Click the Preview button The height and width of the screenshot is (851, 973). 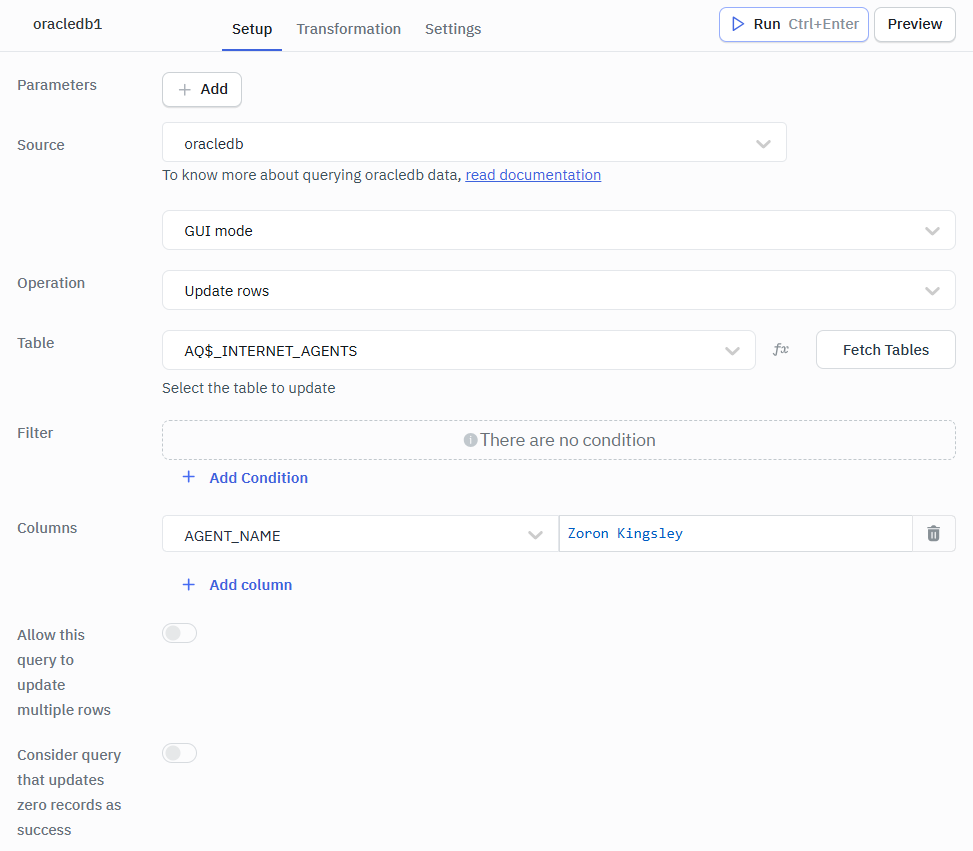(x=915, y=24)
